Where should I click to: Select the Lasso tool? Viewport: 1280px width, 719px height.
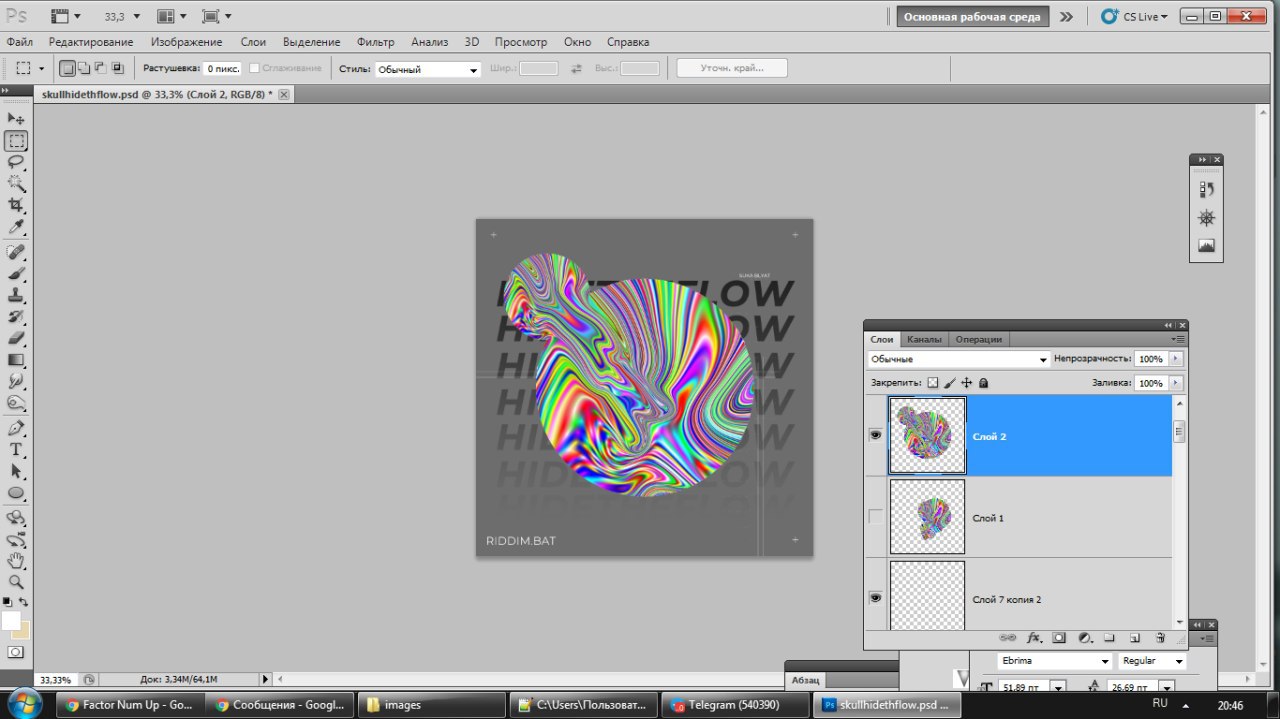tap(16, 162)
